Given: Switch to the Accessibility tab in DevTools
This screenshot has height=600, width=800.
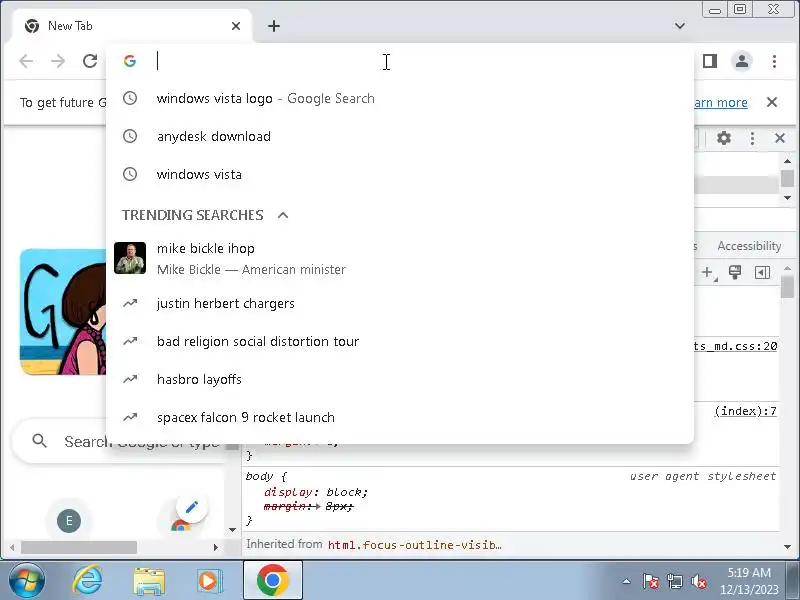Looking at the screenshot, I should pyautogui.click(x=749, y=246).
